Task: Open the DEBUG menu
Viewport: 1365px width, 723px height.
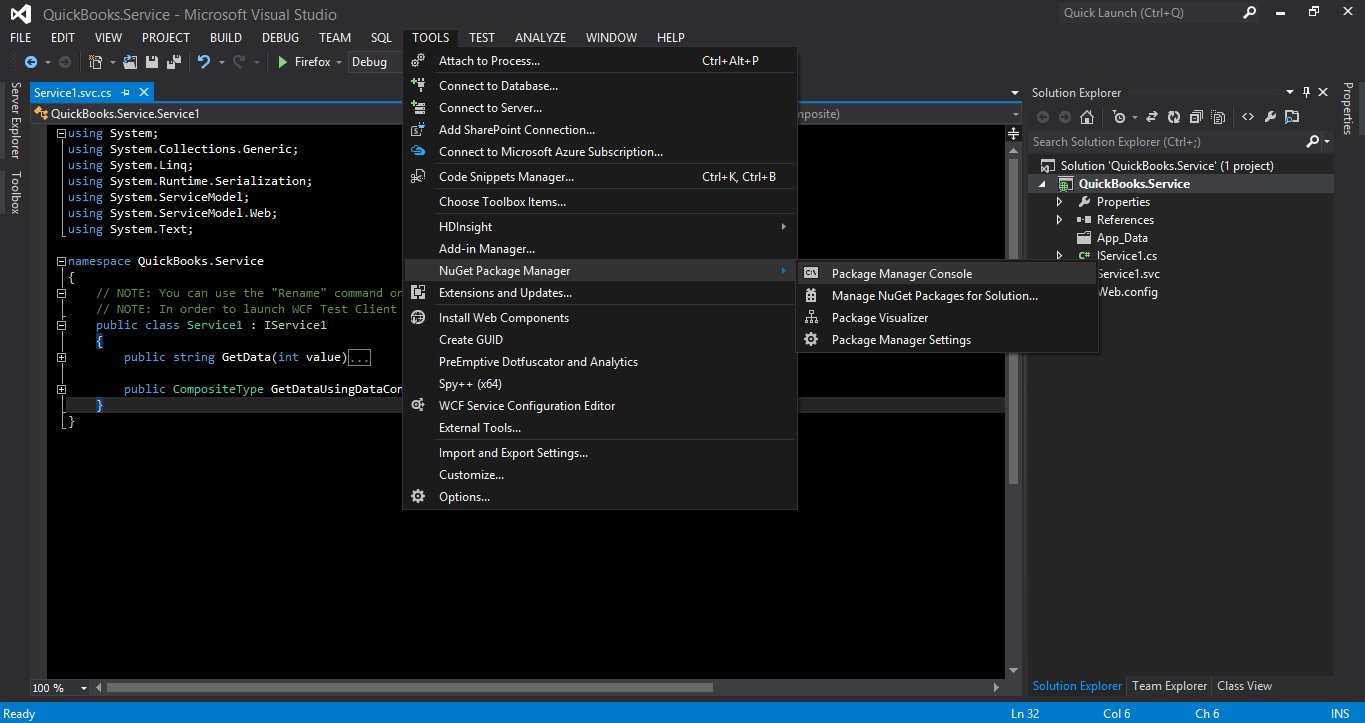Action: click(x=280, y=38)
